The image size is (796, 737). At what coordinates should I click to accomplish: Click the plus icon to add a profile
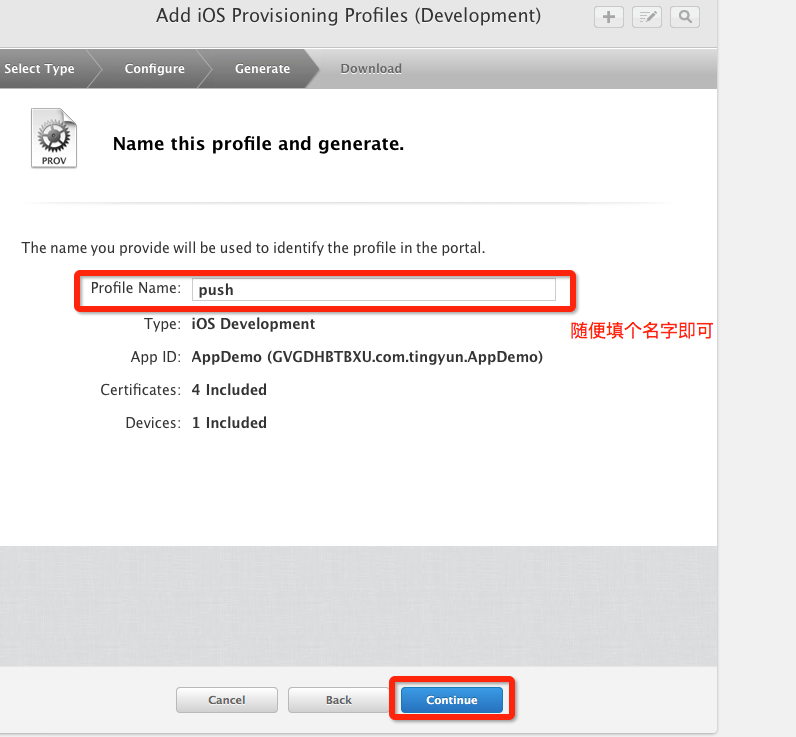(x=607, y=17)
